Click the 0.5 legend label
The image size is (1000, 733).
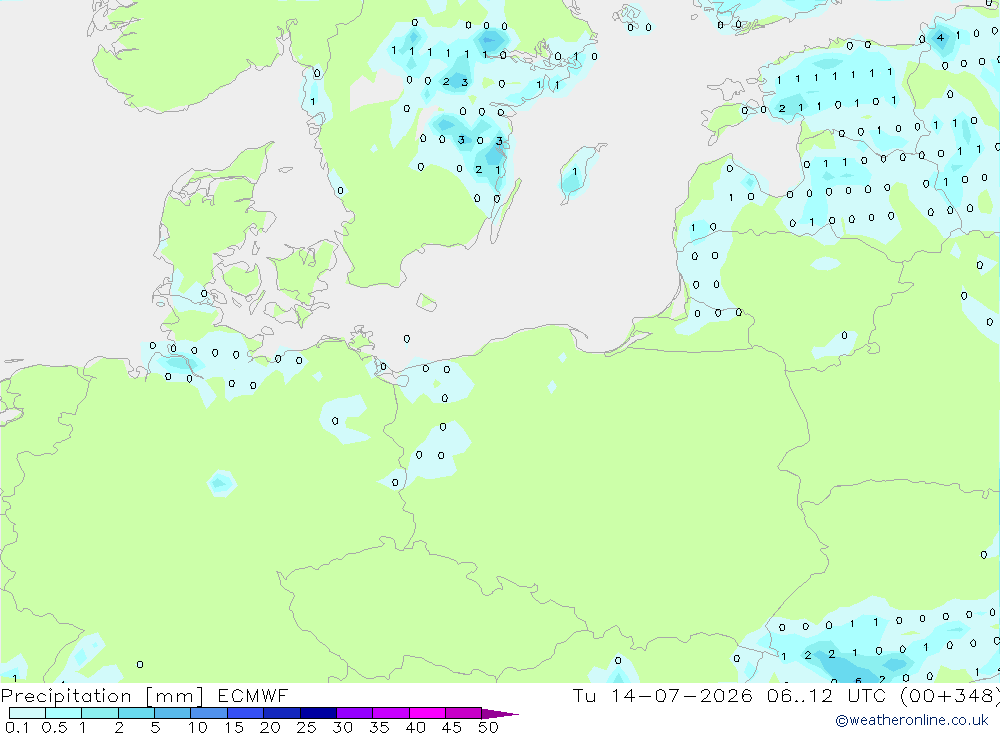[54, 727]
